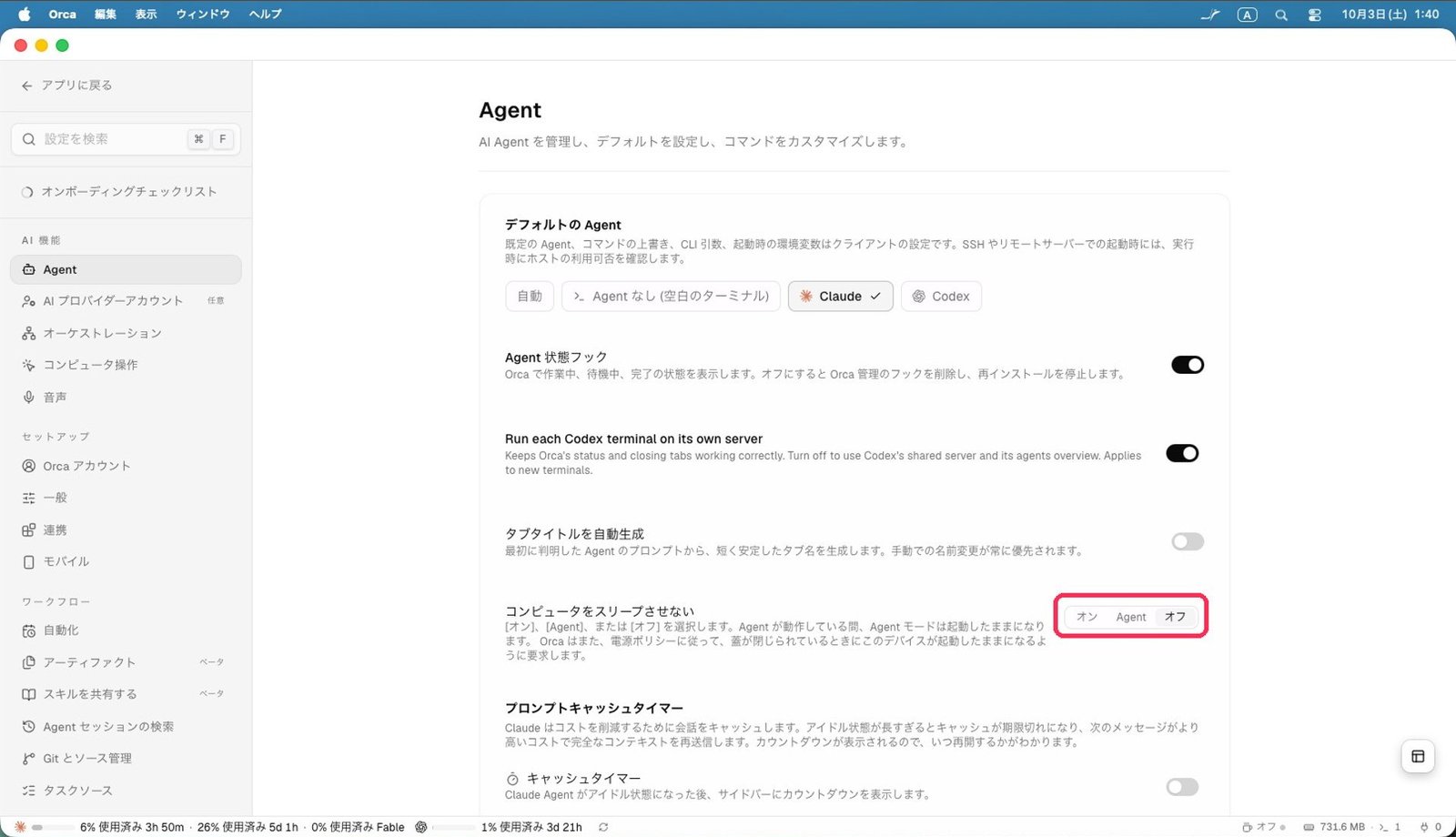Viewport: 1456px width, 837px height.
Task: Turn off Run each Codex terminal toggle
Action: coord(1182,453)
